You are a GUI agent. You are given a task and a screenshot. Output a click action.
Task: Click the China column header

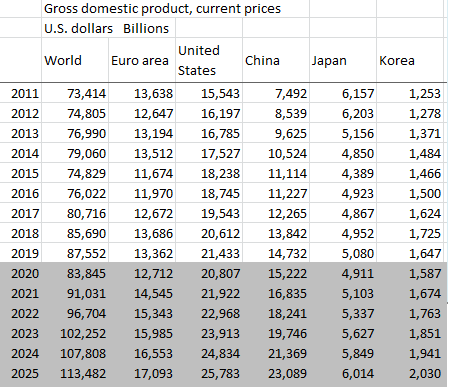coord(276,60)
